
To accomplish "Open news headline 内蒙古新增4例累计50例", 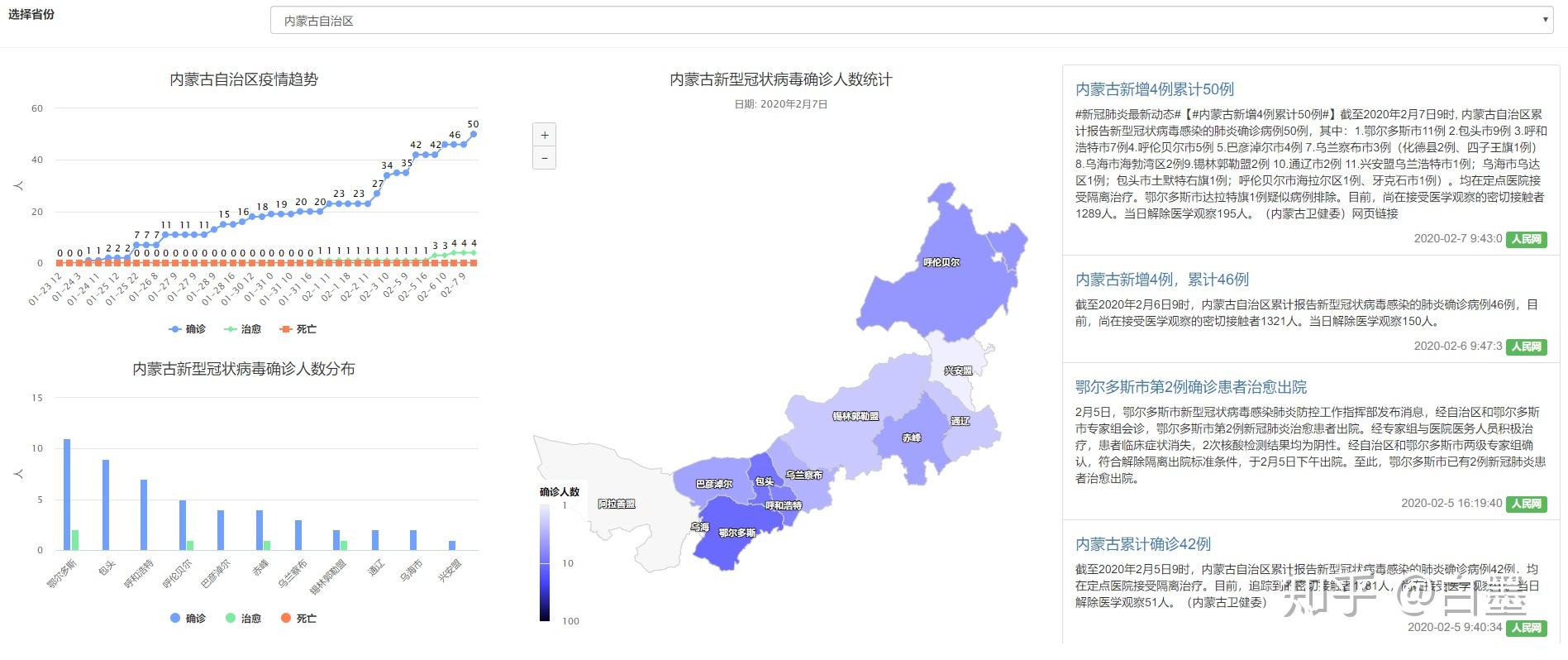I will point(1154,89).
